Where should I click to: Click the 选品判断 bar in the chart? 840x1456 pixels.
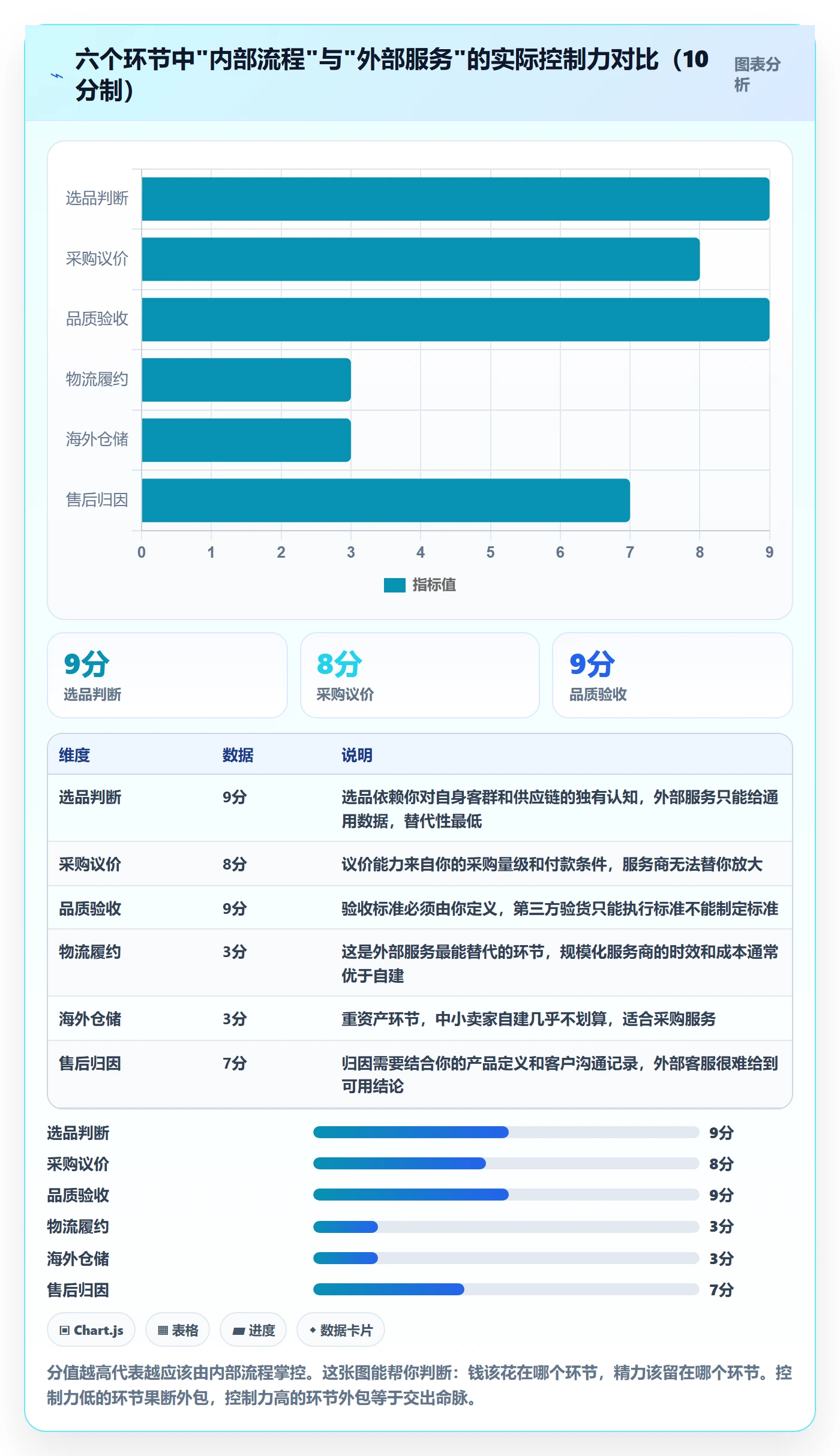pos(455,199)
